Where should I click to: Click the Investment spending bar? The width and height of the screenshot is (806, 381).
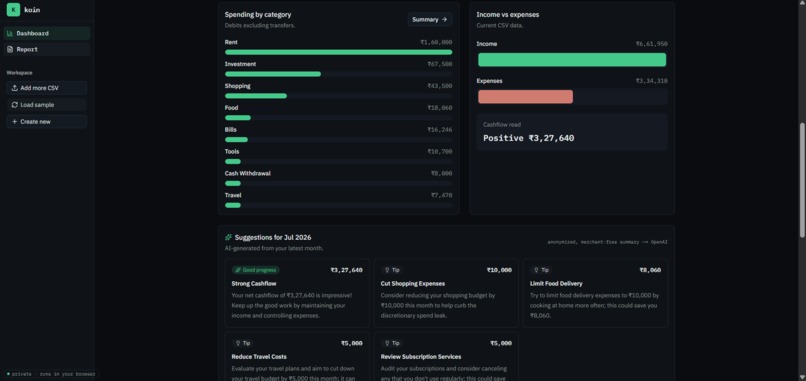pos(273,74)
